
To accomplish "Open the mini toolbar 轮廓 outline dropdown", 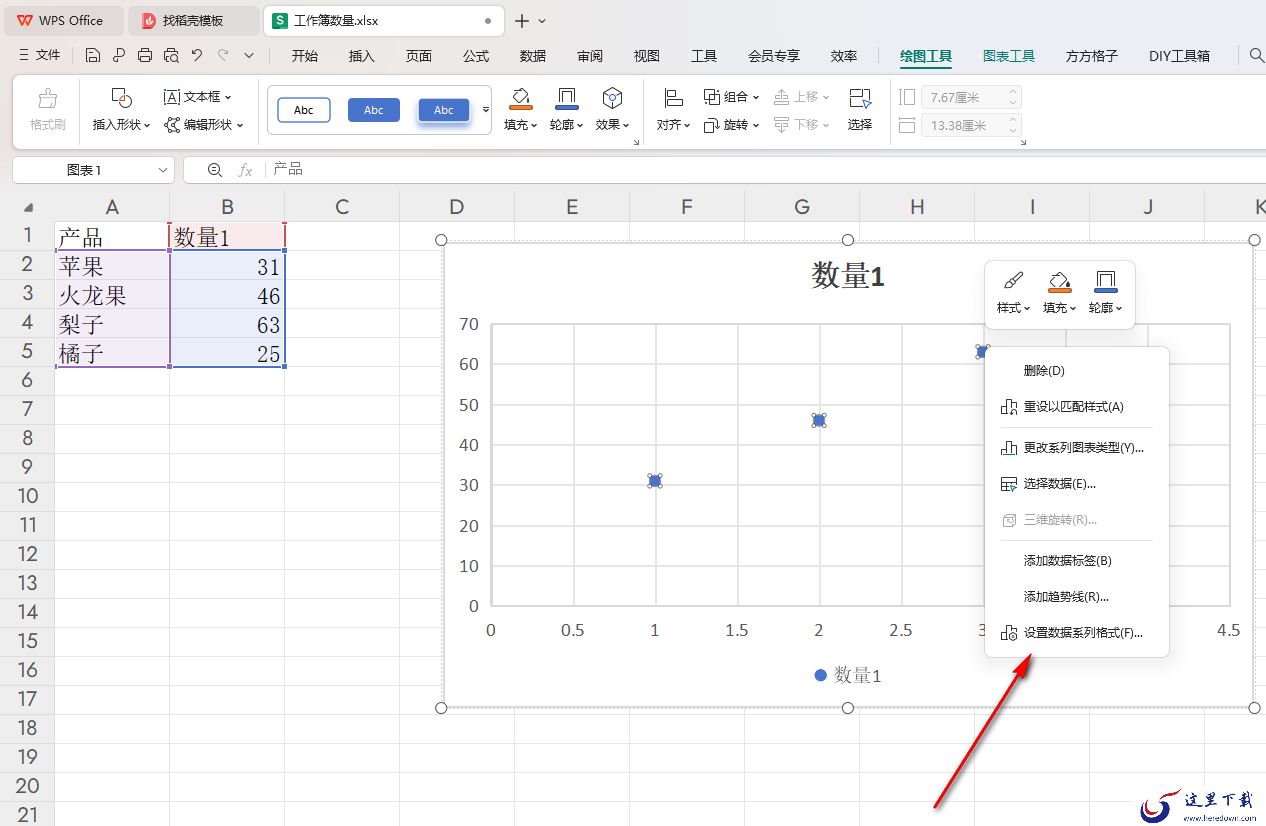I will [1106, 293].
